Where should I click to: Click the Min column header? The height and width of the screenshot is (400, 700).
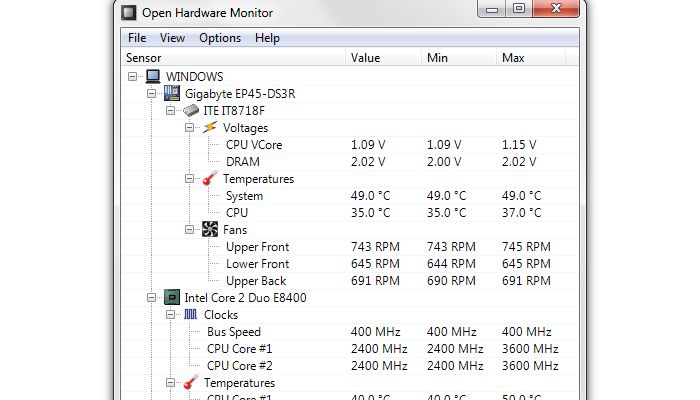tap(459, 58)
